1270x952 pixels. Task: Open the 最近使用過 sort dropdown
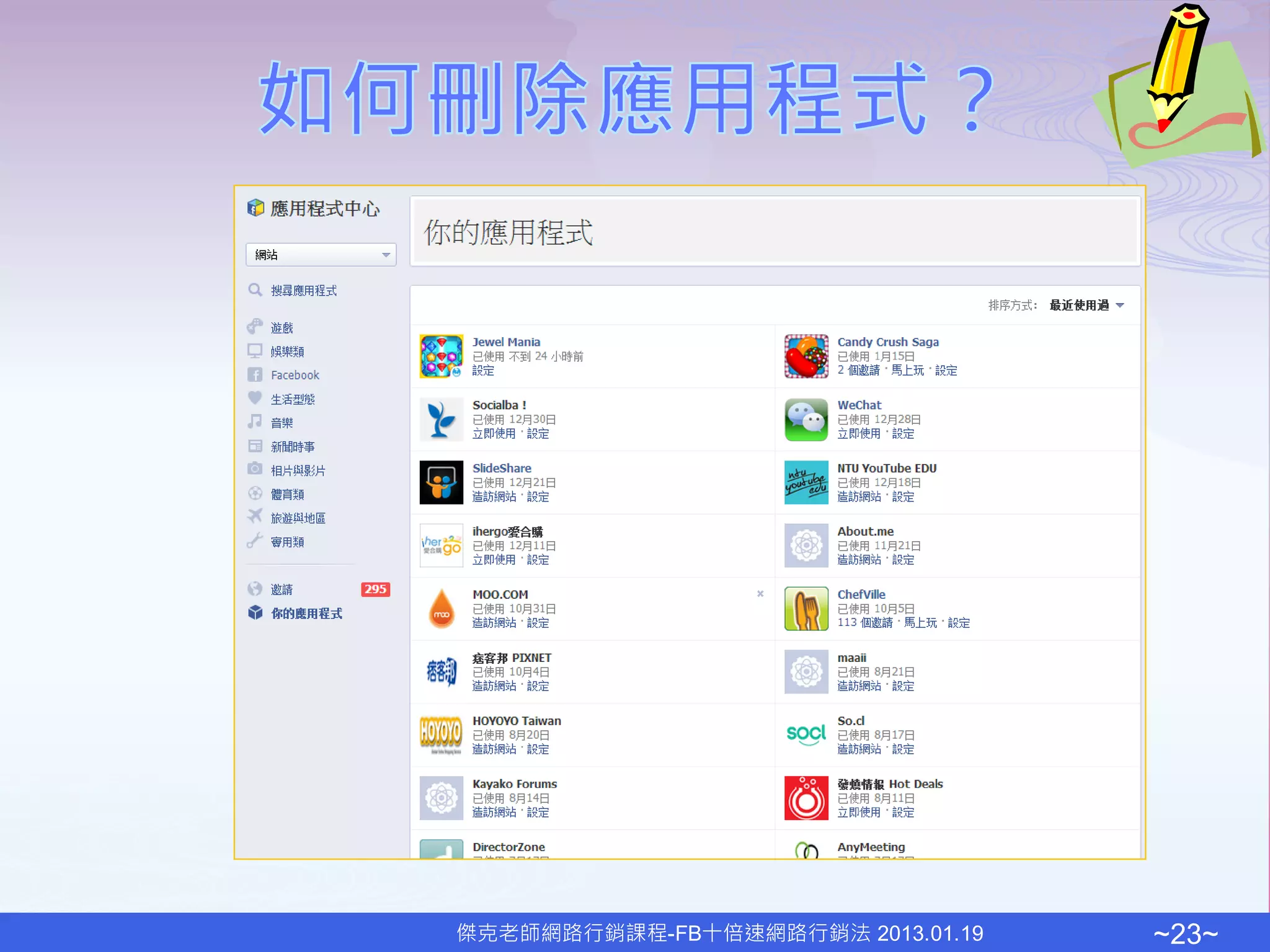[1086, 305]
